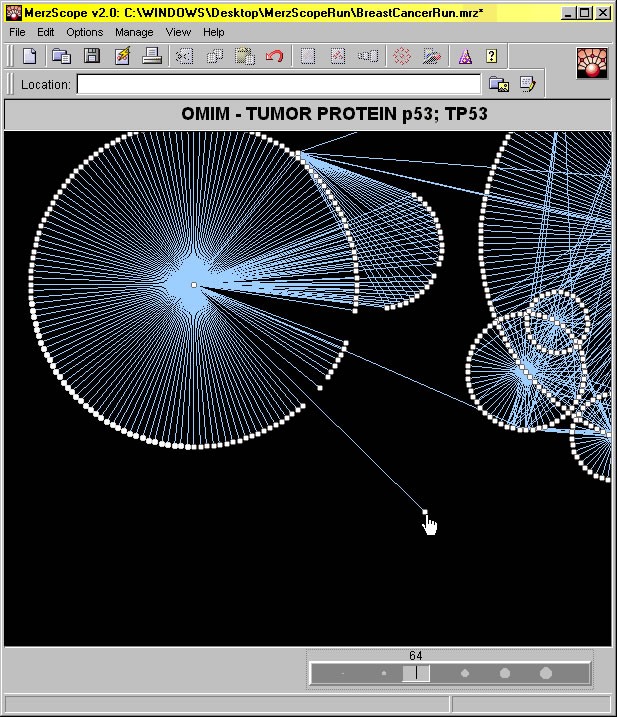Click the red circular network layout icon
Screen dimensions: 617x717
tap(402, 57)
